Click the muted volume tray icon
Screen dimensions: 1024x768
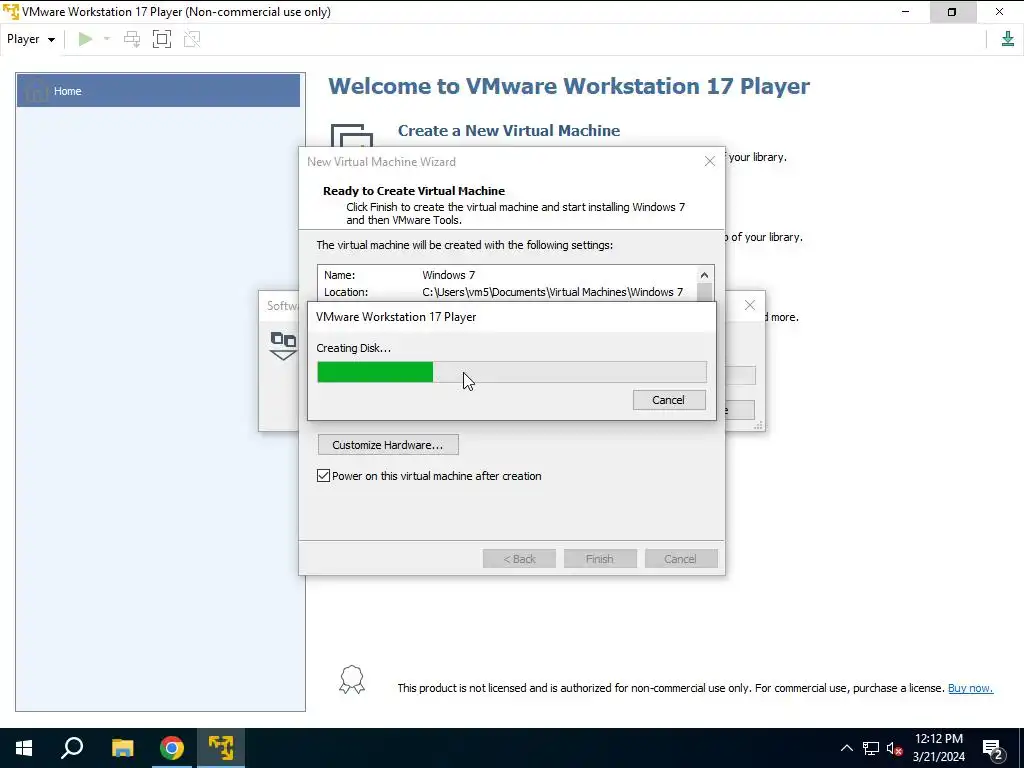tap(894, 748)
